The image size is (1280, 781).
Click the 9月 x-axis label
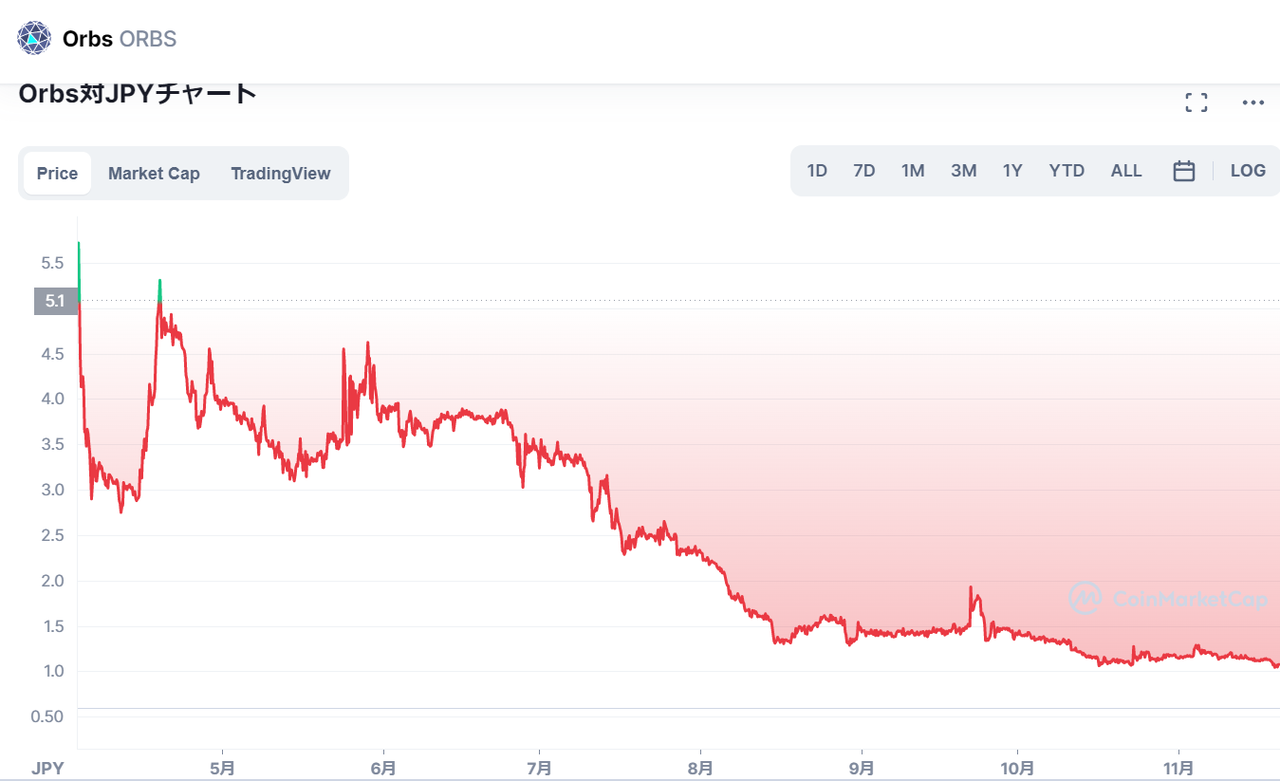(x=861, y=768)
